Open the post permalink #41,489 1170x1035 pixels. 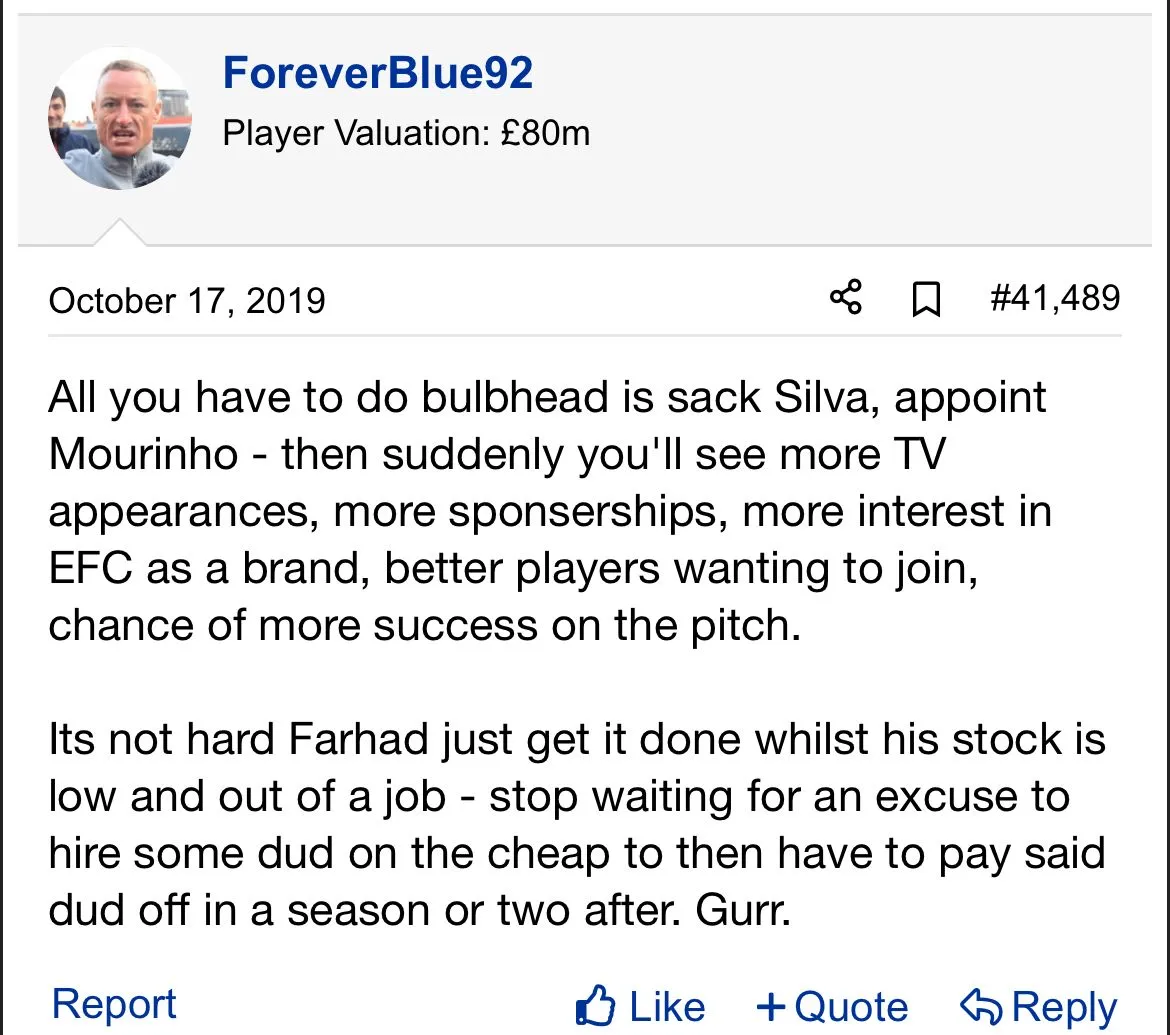(x=1055, y=298)
